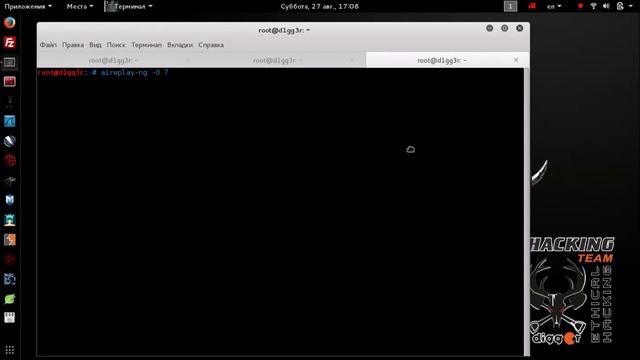Close the first terminal tab
640x360 pixels.
click(x=188, y=60)
